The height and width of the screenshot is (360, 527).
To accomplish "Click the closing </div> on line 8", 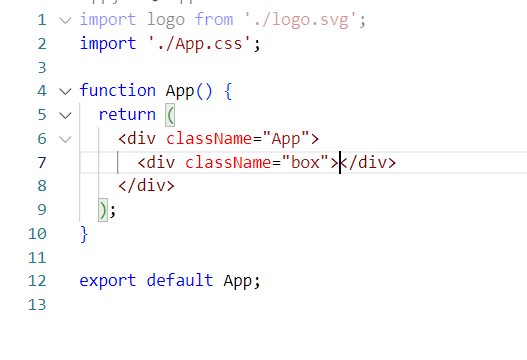I will point(147,186).
